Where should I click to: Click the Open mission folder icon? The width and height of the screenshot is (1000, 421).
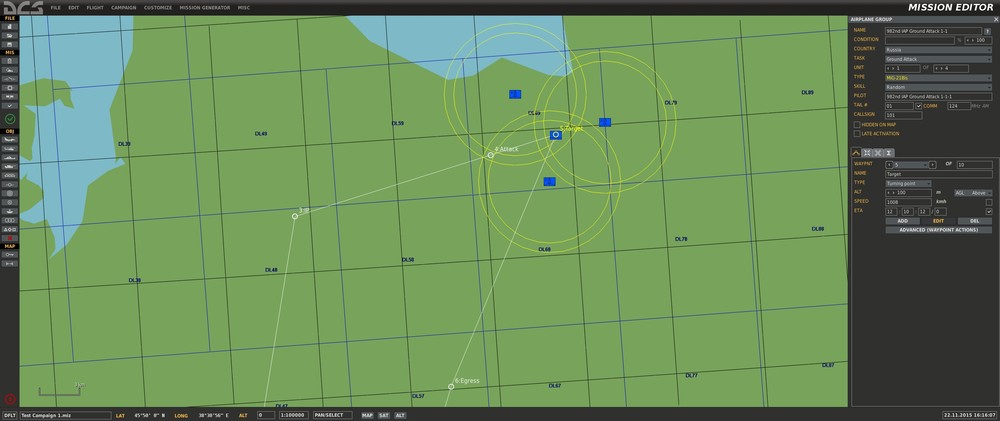coord(10,36)
